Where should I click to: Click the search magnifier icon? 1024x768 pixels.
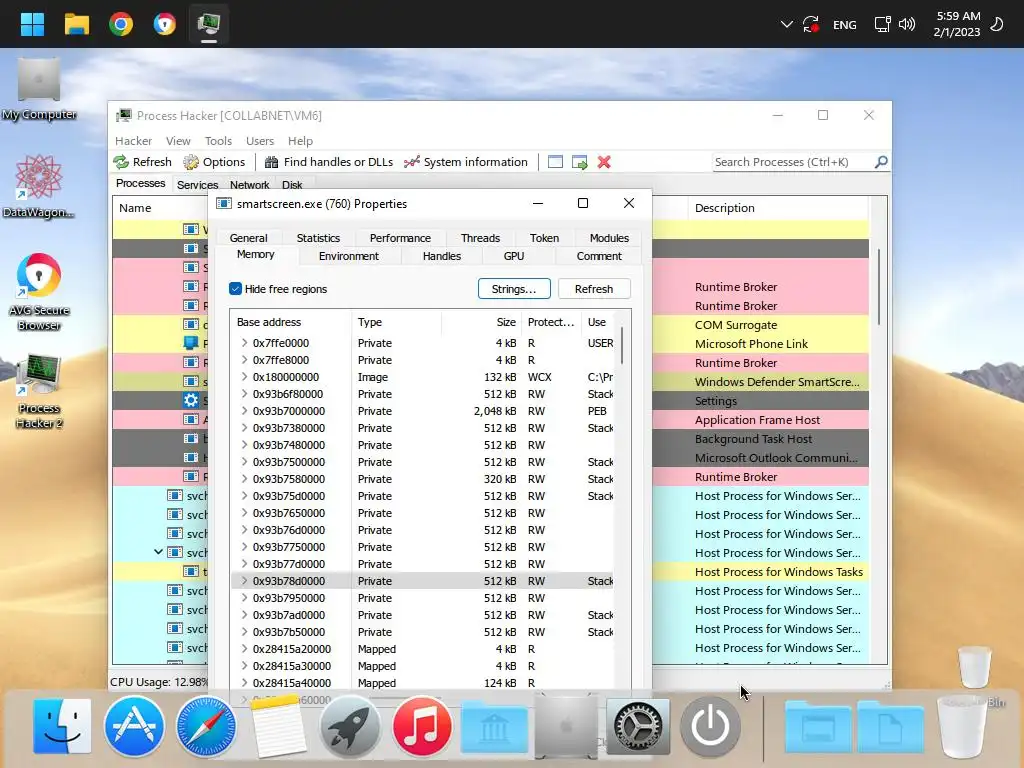pyautogui.click(x=881, y=161)
